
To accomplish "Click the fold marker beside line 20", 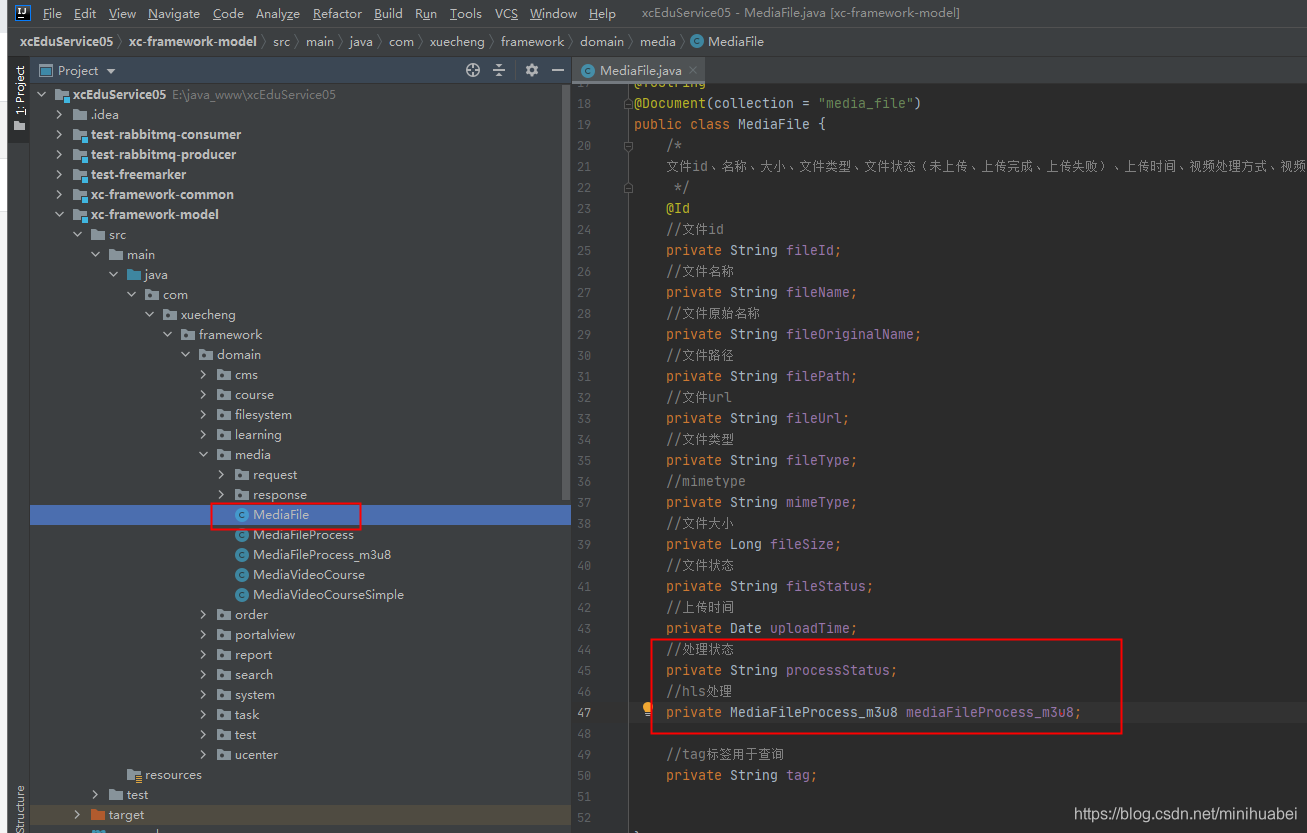I will tap(628, 146).
